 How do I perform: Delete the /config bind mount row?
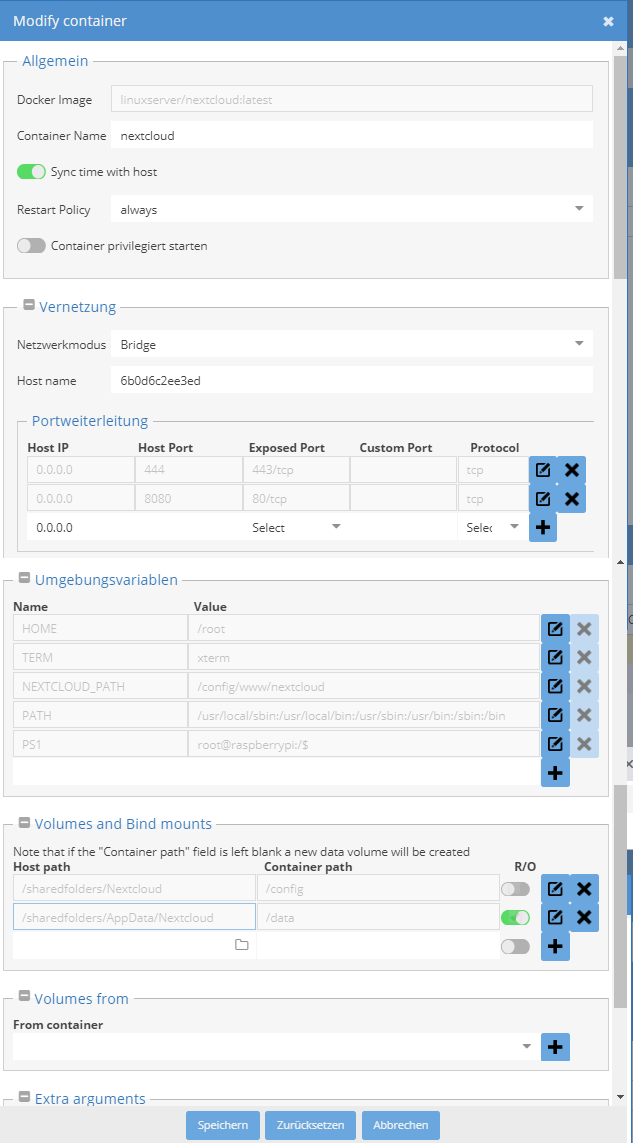tap(584, 889)
